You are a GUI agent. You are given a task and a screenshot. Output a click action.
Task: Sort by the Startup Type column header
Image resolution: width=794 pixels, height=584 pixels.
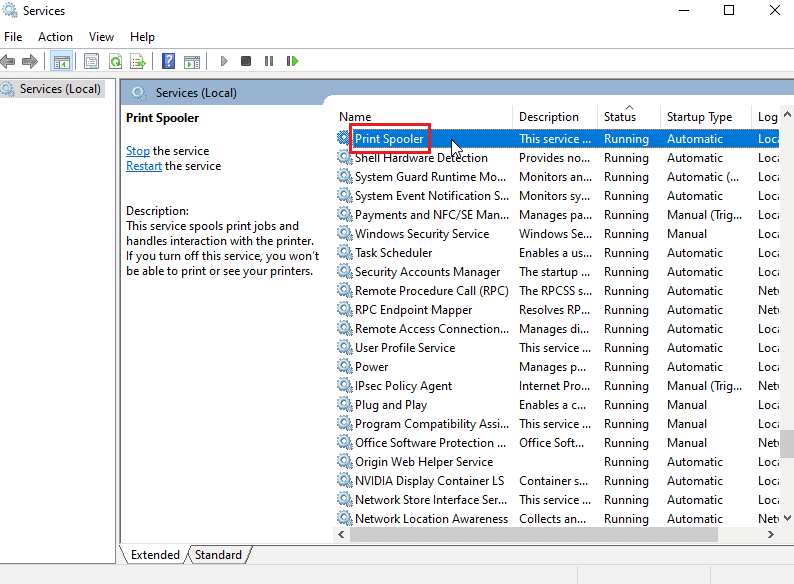tap(705, 117)
